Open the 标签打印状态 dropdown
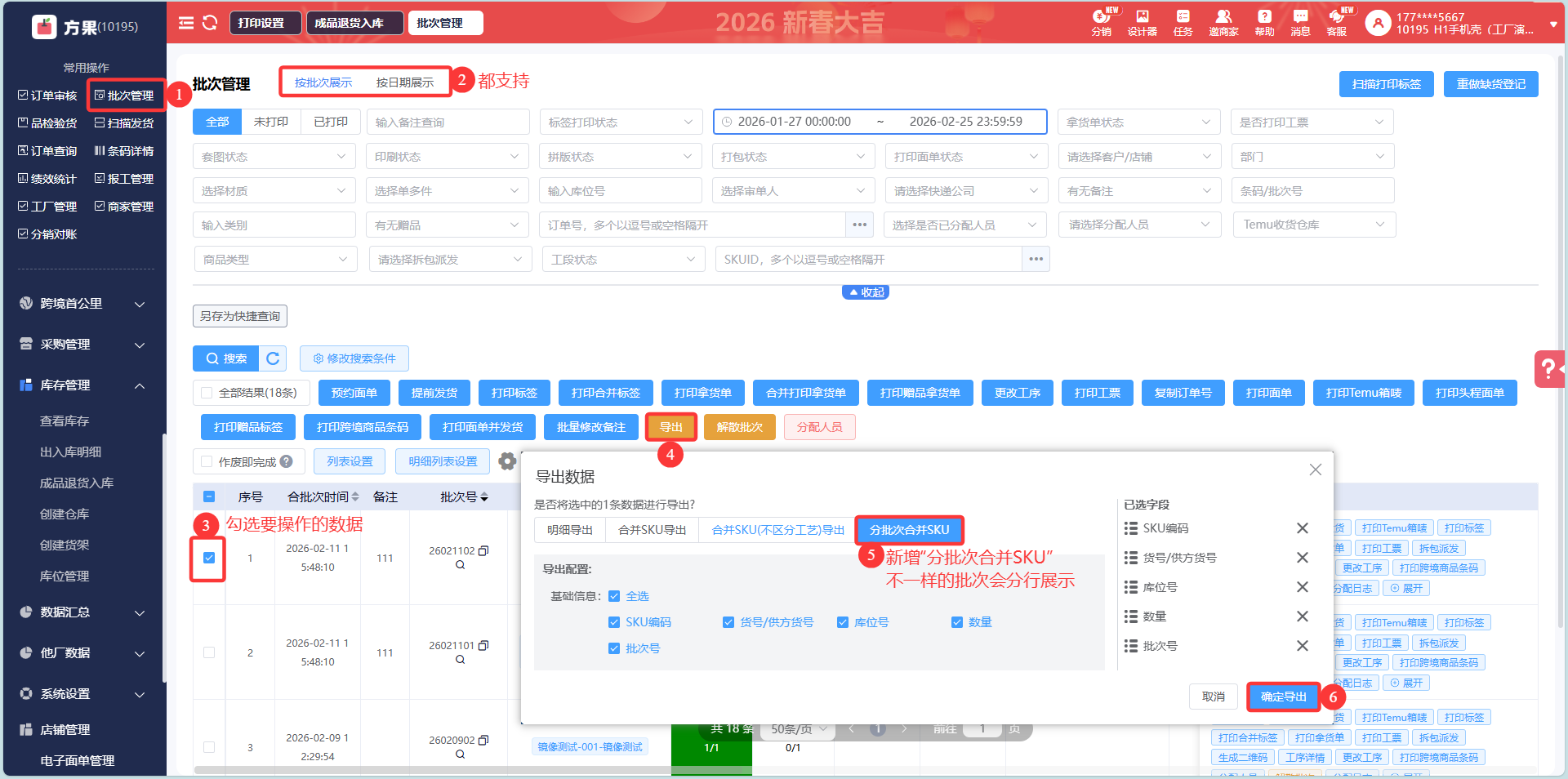This screenshot has width=1568, height=779. [x=620, y=122]
